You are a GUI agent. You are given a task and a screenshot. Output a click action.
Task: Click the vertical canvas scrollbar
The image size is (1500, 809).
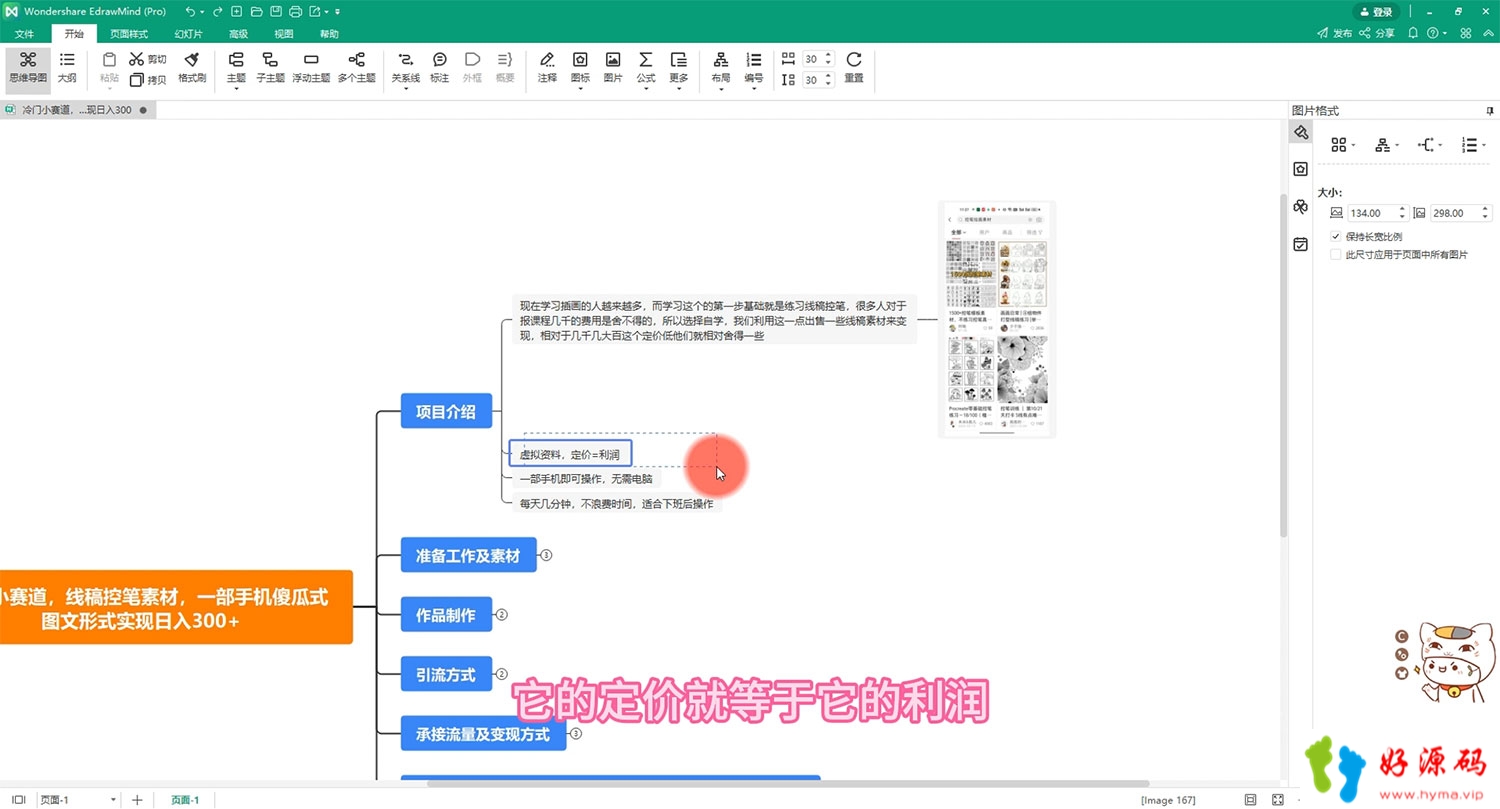click(x=1284, y=365)
